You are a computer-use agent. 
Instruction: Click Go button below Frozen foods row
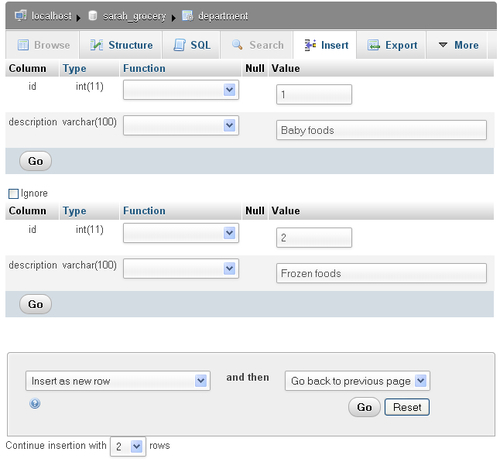tap(35, 304)
